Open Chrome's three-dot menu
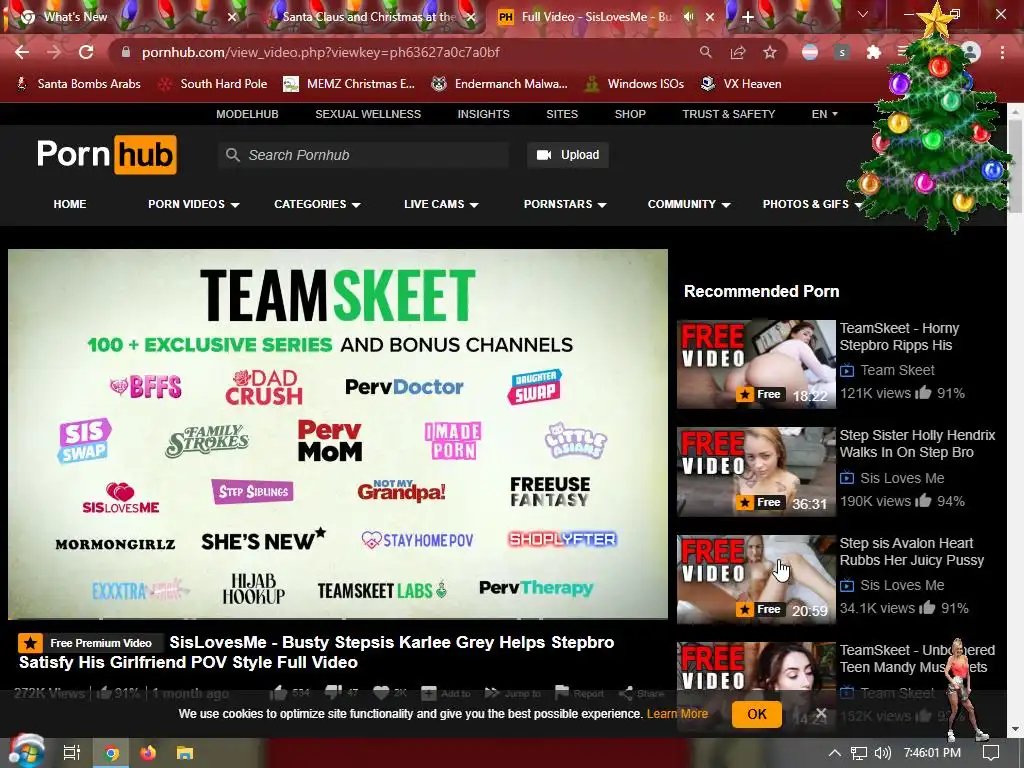The image size is (1024, 768). (x=1002, y=52)
